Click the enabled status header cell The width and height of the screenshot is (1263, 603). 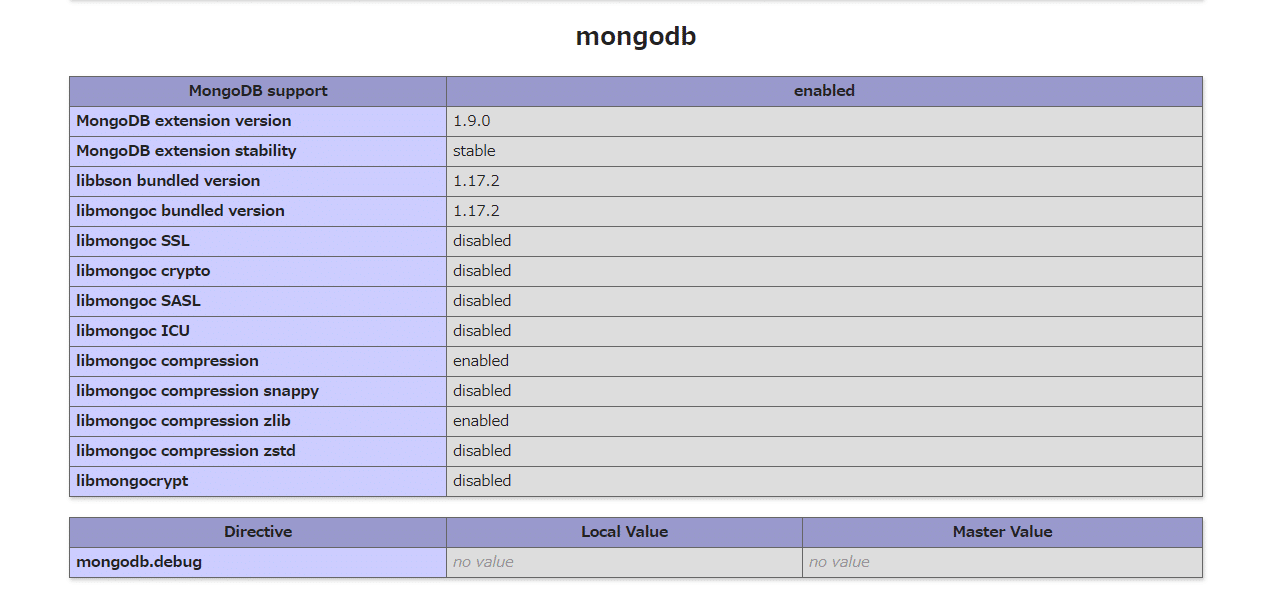(824, 91)
